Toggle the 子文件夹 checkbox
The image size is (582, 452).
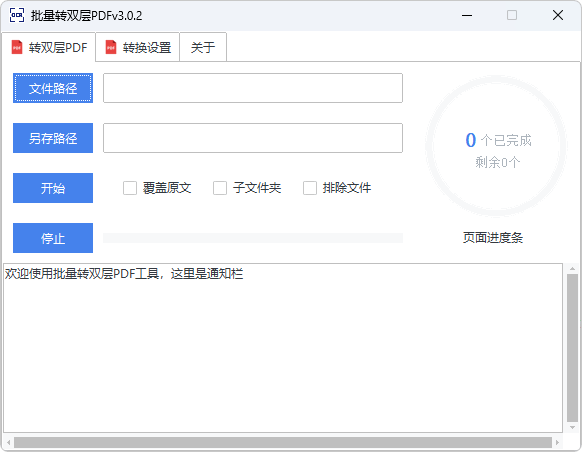(x=220, y=188)
